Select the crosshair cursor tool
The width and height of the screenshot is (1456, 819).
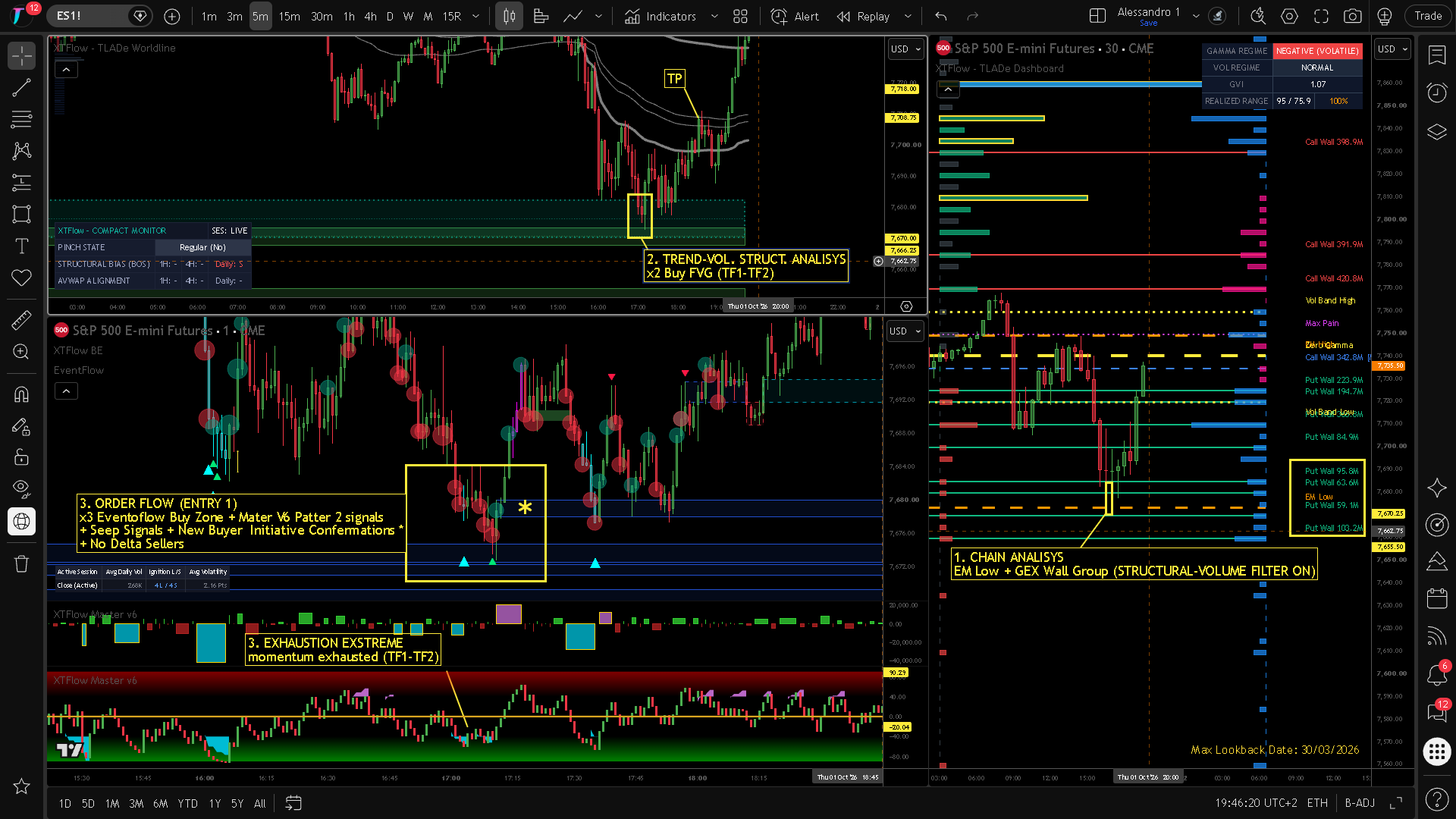point(21,55)
